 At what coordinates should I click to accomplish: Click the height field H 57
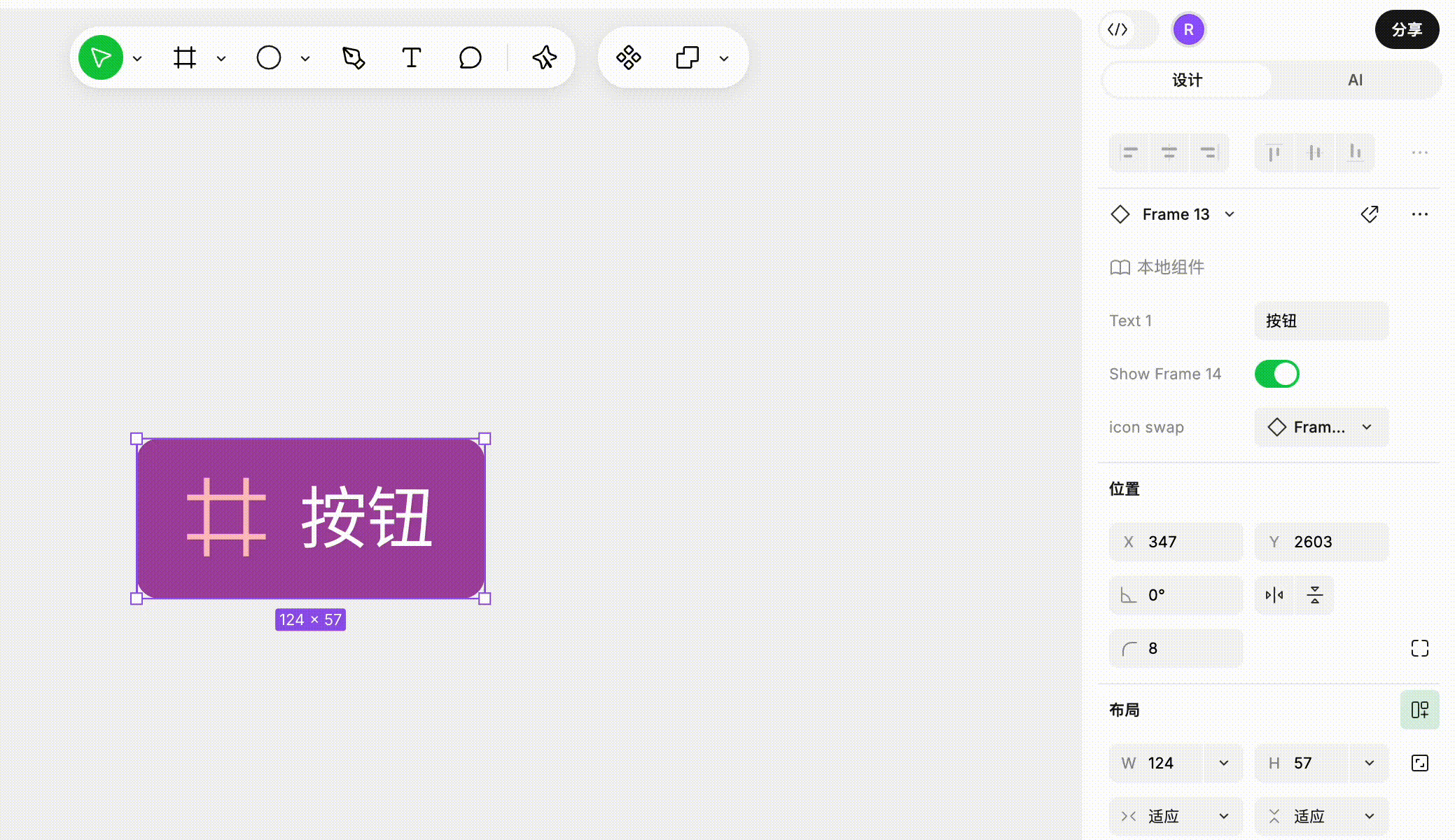(1302, 763)
